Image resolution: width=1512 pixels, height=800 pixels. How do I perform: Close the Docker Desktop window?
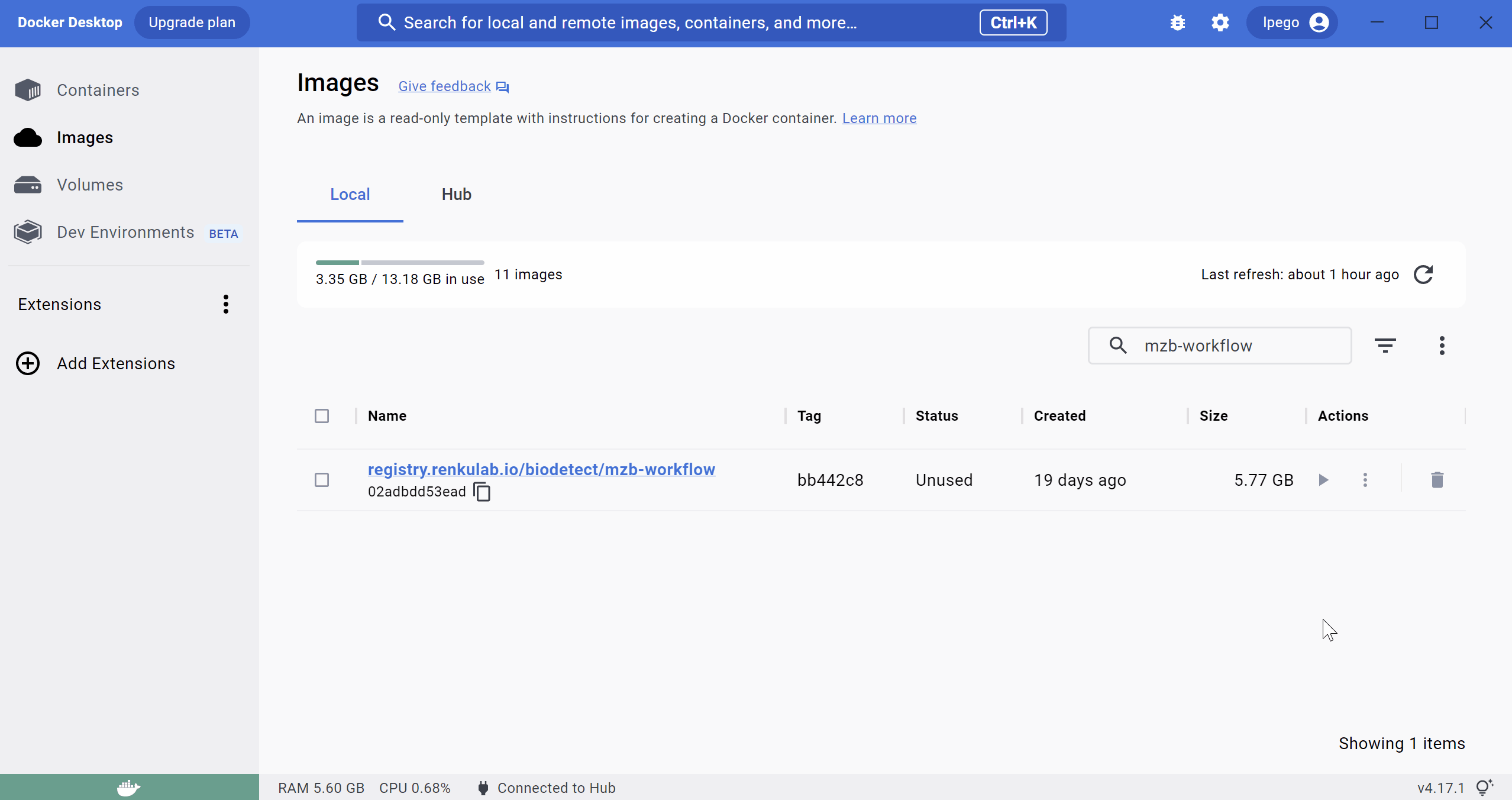pyautogui.click(x=1486, y=22)
